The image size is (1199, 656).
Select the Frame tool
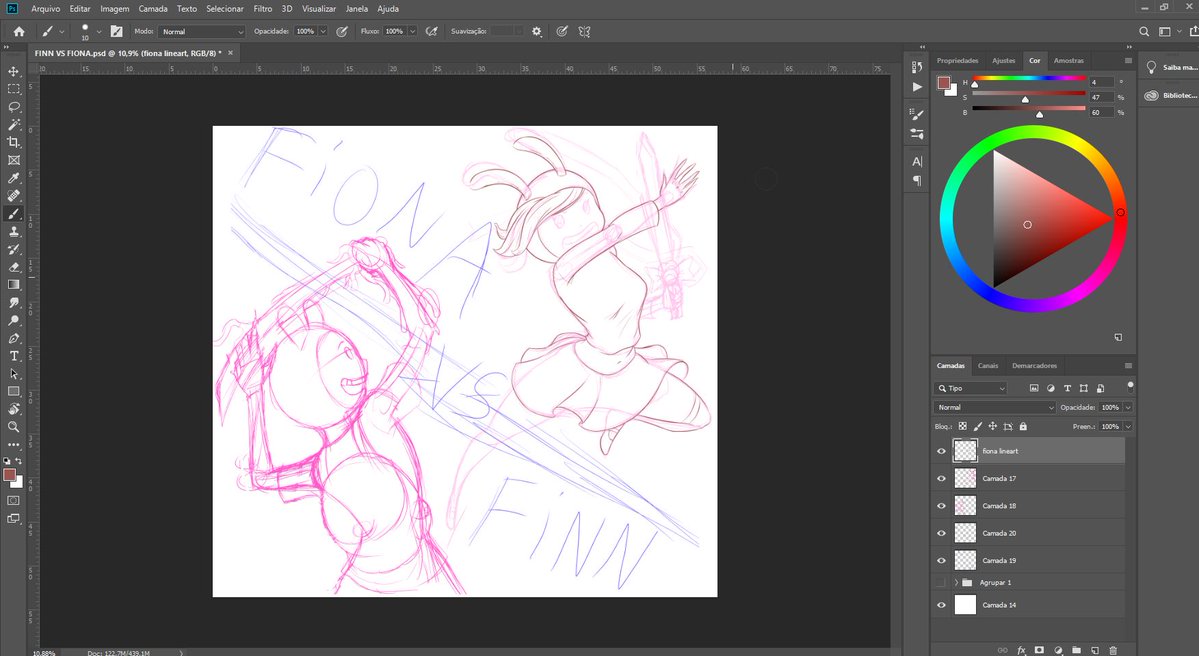[x=14, y=161]
